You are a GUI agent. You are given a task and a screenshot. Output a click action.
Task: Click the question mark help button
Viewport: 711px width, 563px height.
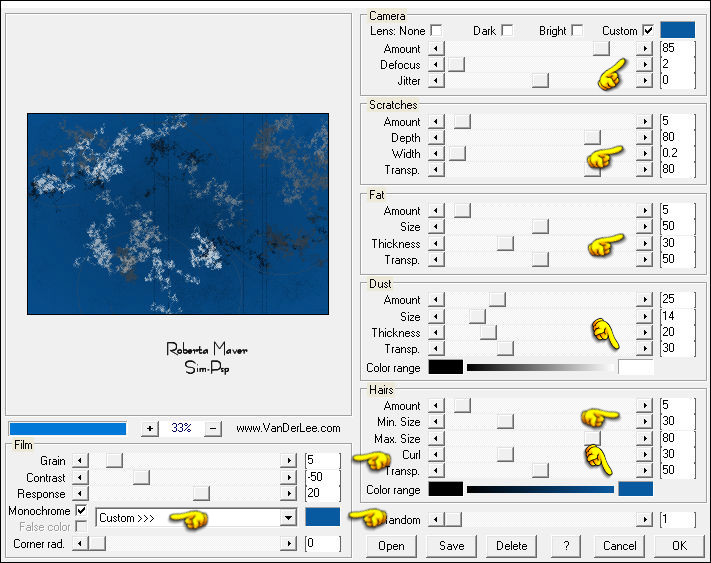point(566,545)
